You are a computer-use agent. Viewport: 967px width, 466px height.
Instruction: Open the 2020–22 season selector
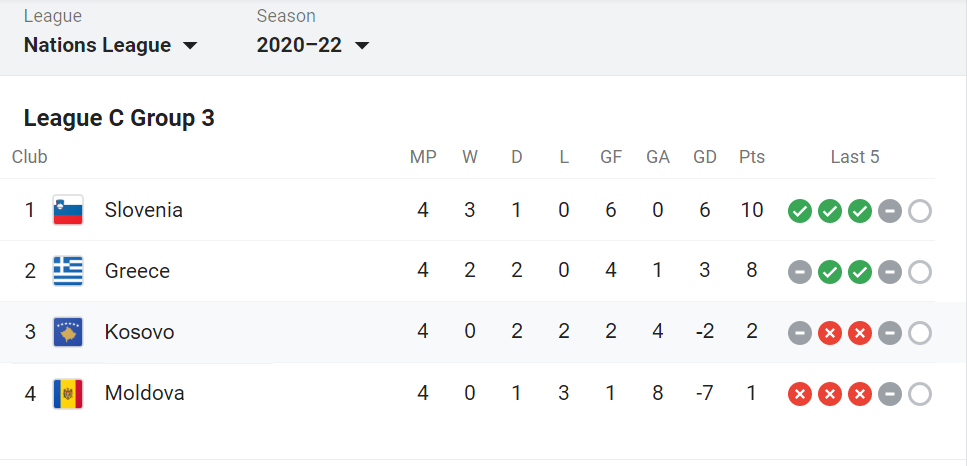[x=313, y=46]
